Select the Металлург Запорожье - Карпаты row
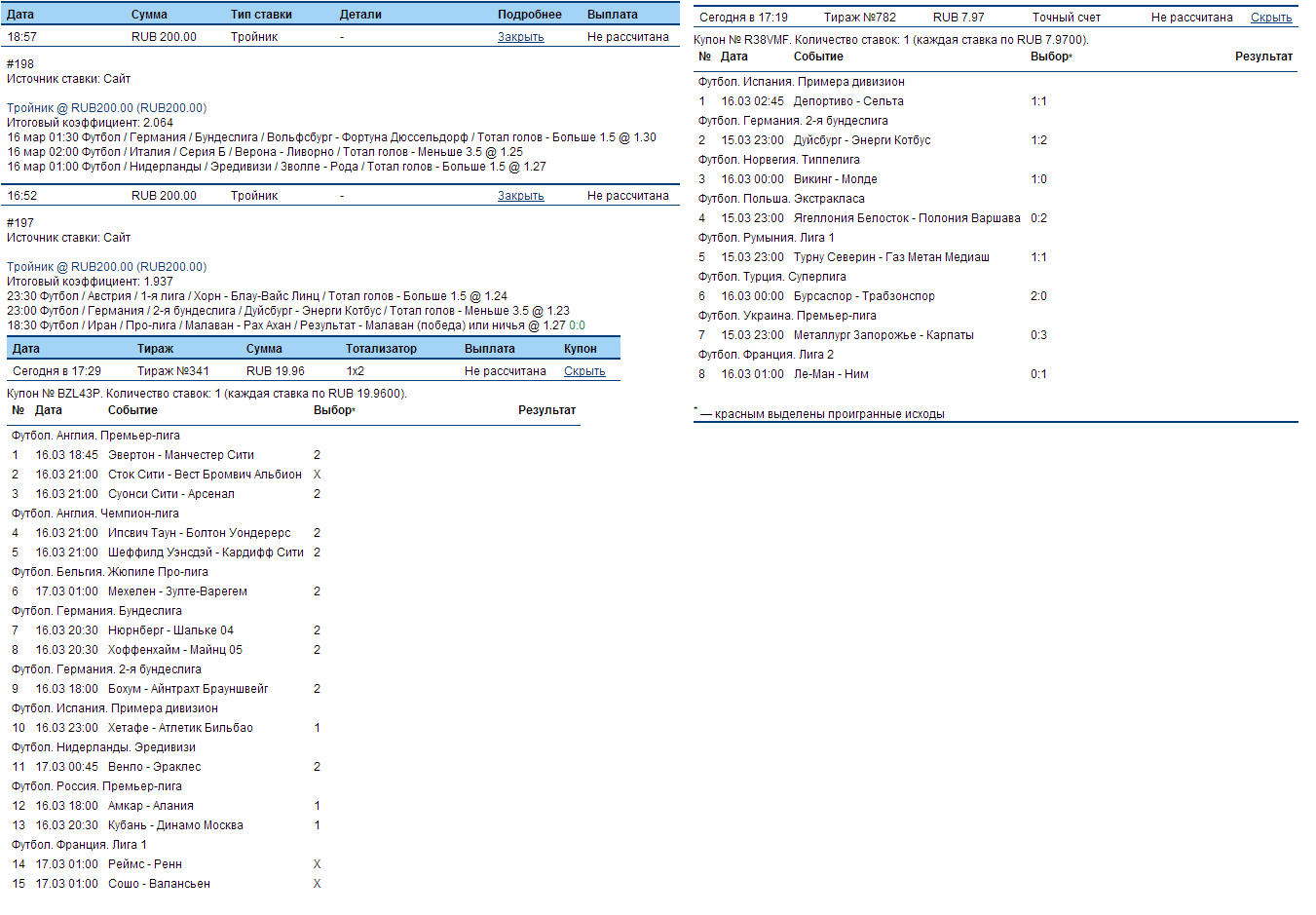The height and width of the screenshot is (915, 1316). pyautogui.click(x=996, y=335)
